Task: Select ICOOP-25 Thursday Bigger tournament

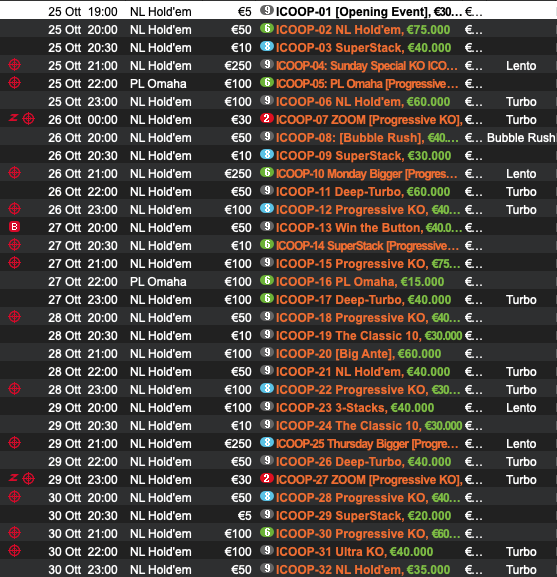Action: [x=367, y=444]
